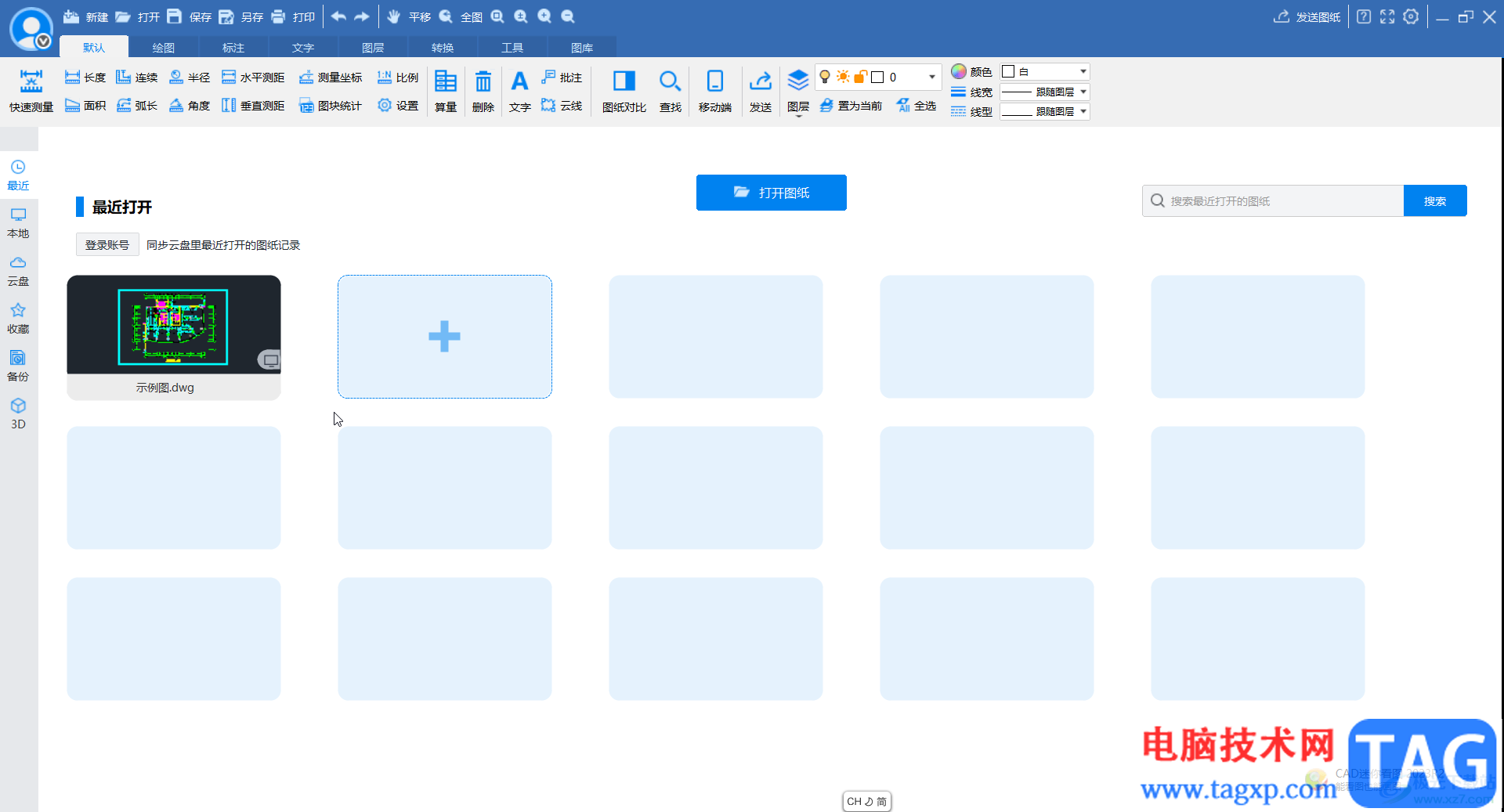Click the 水平测距 horizontal distance tool

(x=252, y=78)
